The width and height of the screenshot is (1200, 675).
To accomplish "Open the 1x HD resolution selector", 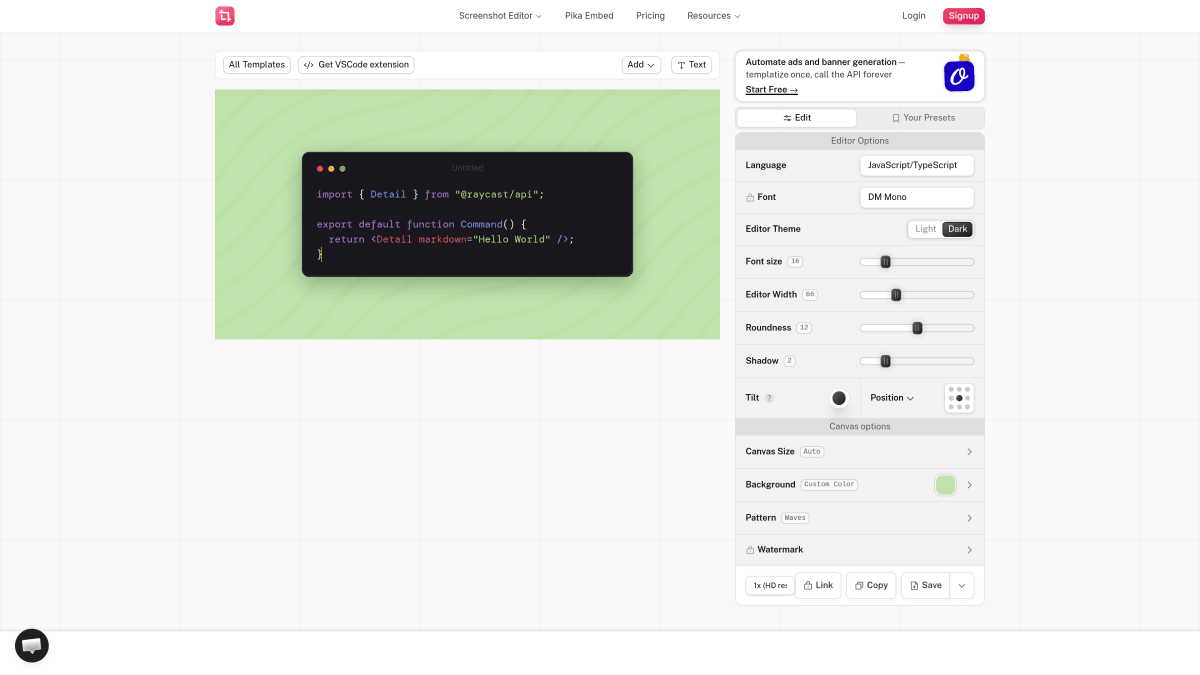I will (x=770, y=586).
